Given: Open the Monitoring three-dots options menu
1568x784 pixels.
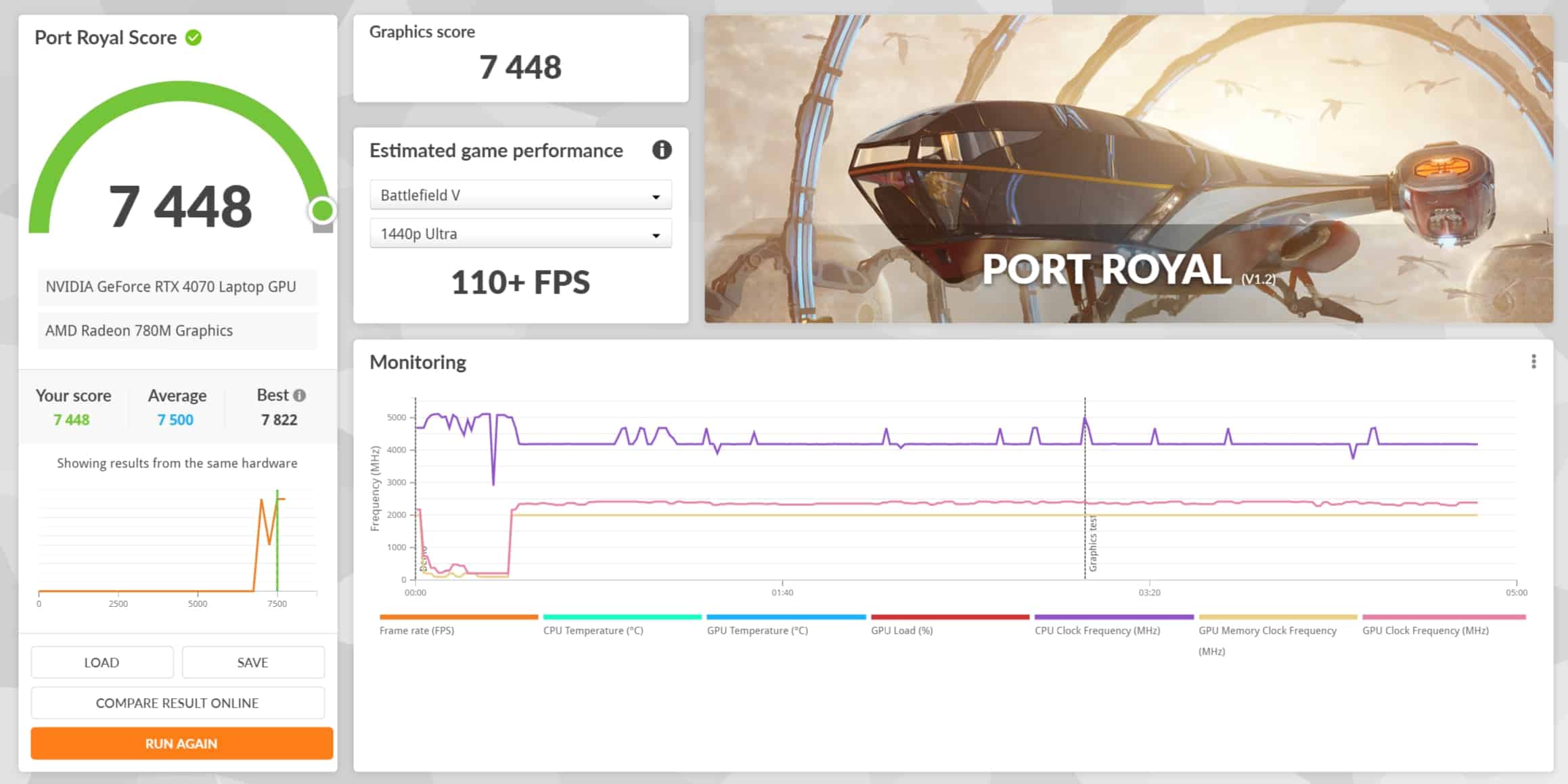Looking at the screenshot, I should point(1533,362).
